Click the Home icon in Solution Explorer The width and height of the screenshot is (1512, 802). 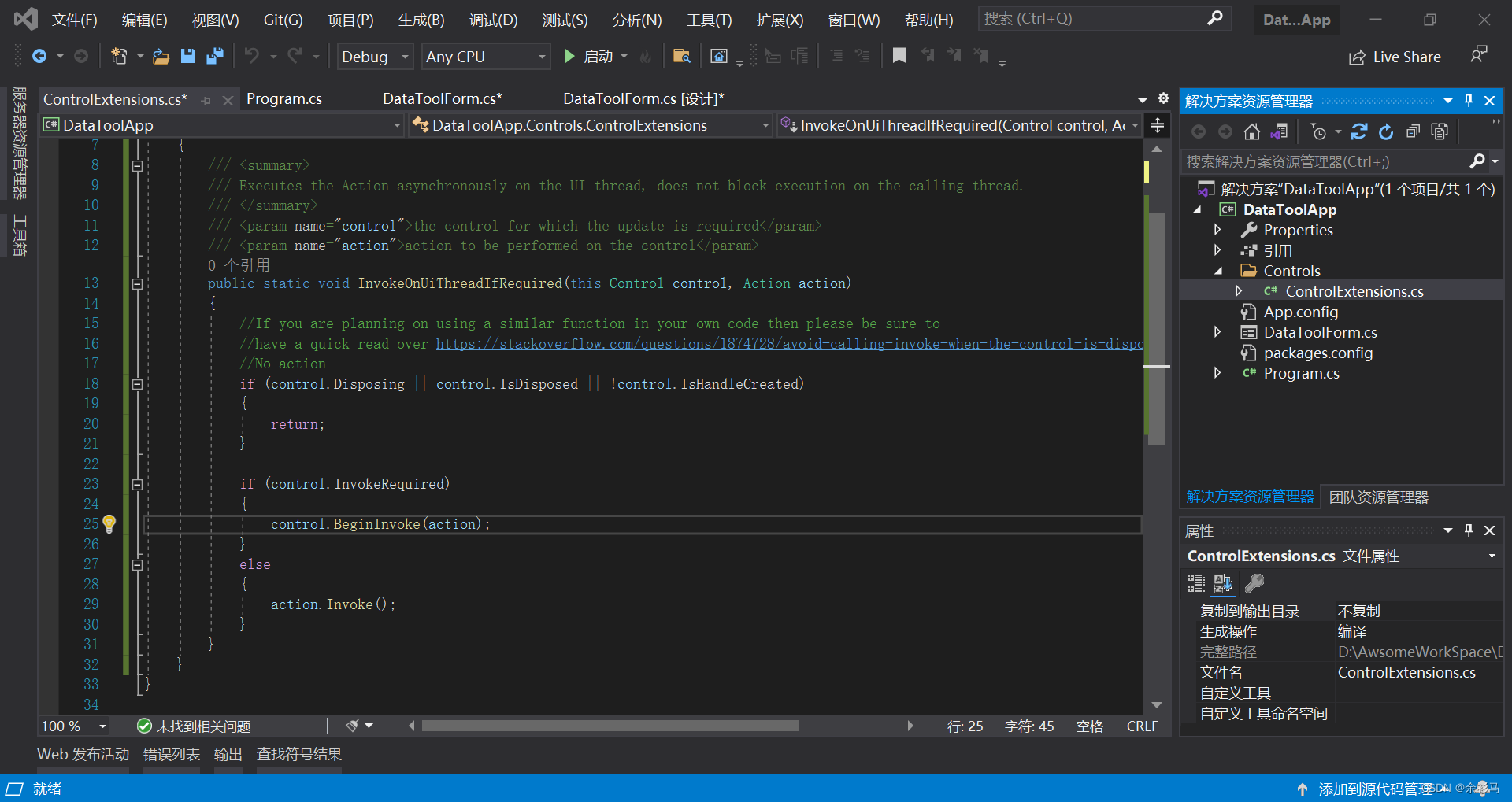[1251, 131]
